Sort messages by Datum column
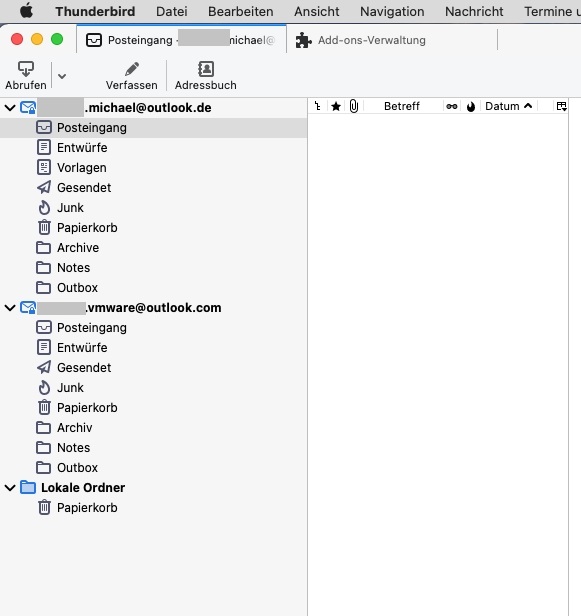 tap(509, 106)
